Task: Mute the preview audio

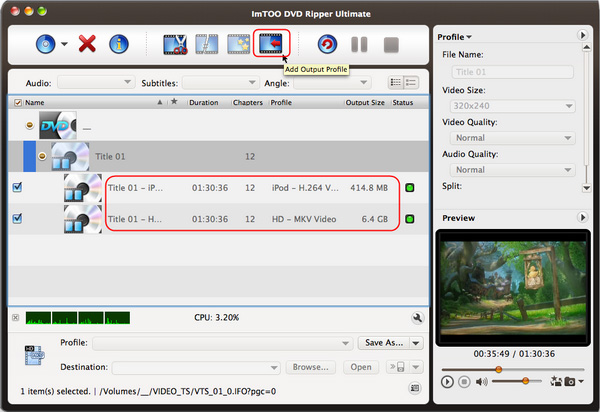Action: pos(481,382)
